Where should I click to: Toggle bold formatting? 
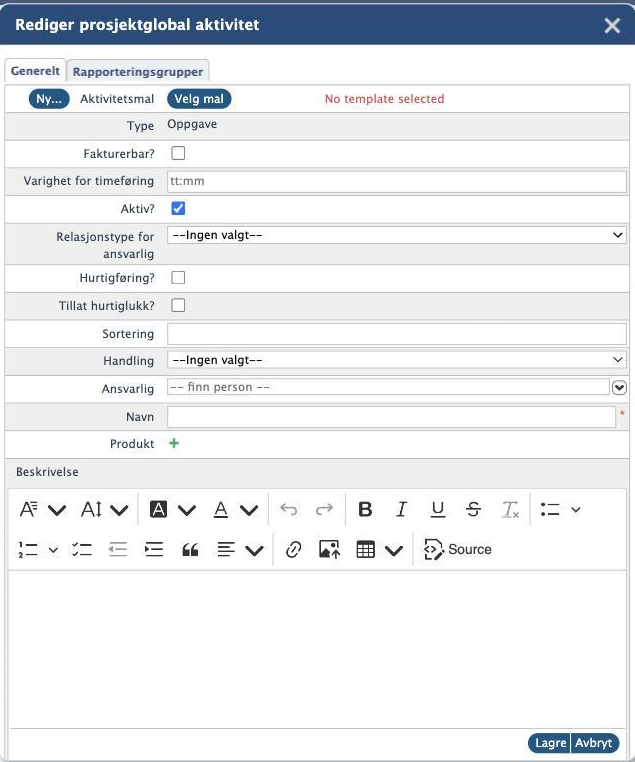pyautogui.click(x=365, y=509)
